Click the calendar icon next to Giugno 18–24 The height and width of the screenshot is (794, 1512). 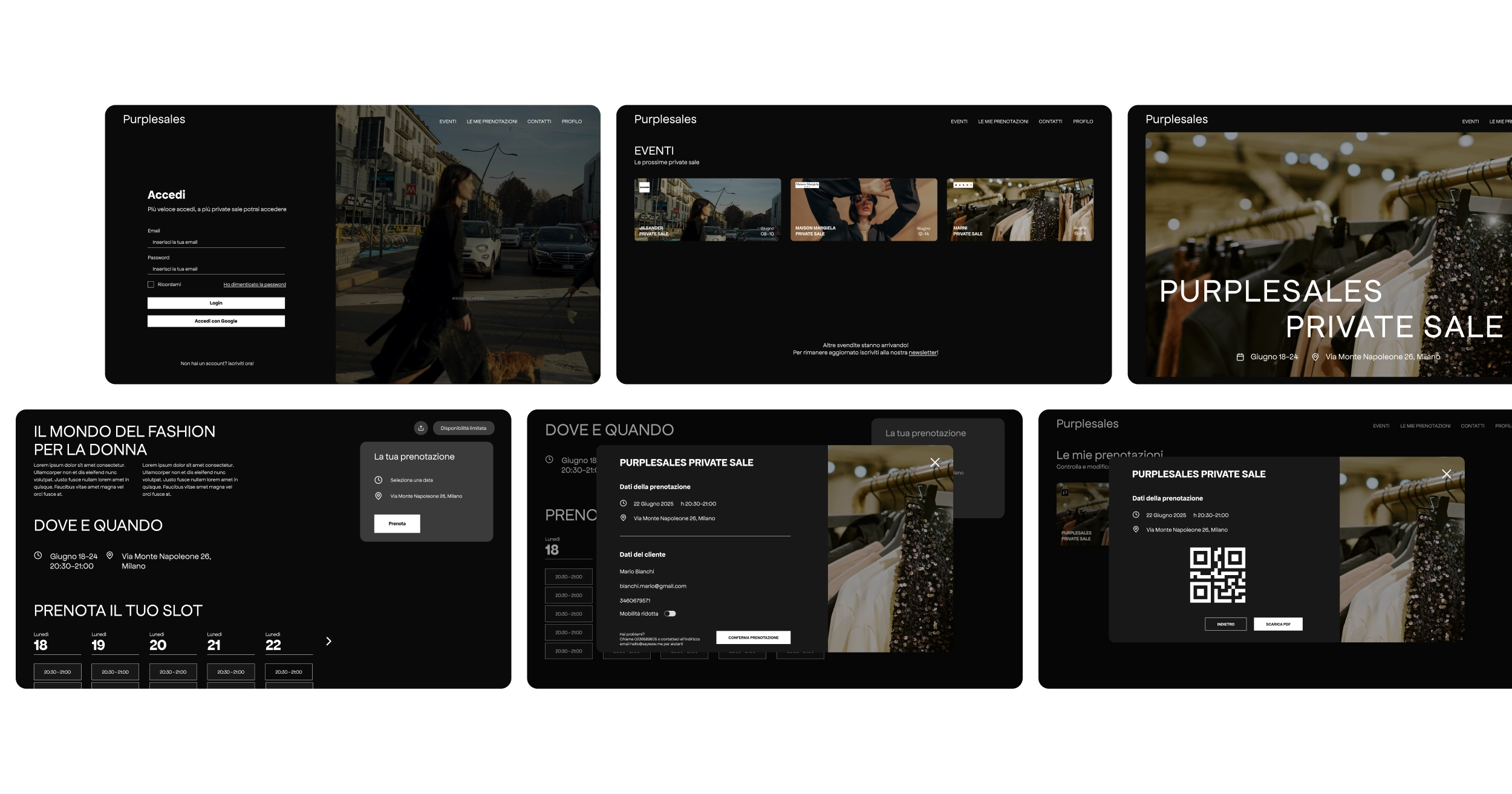click(1240, 357)
